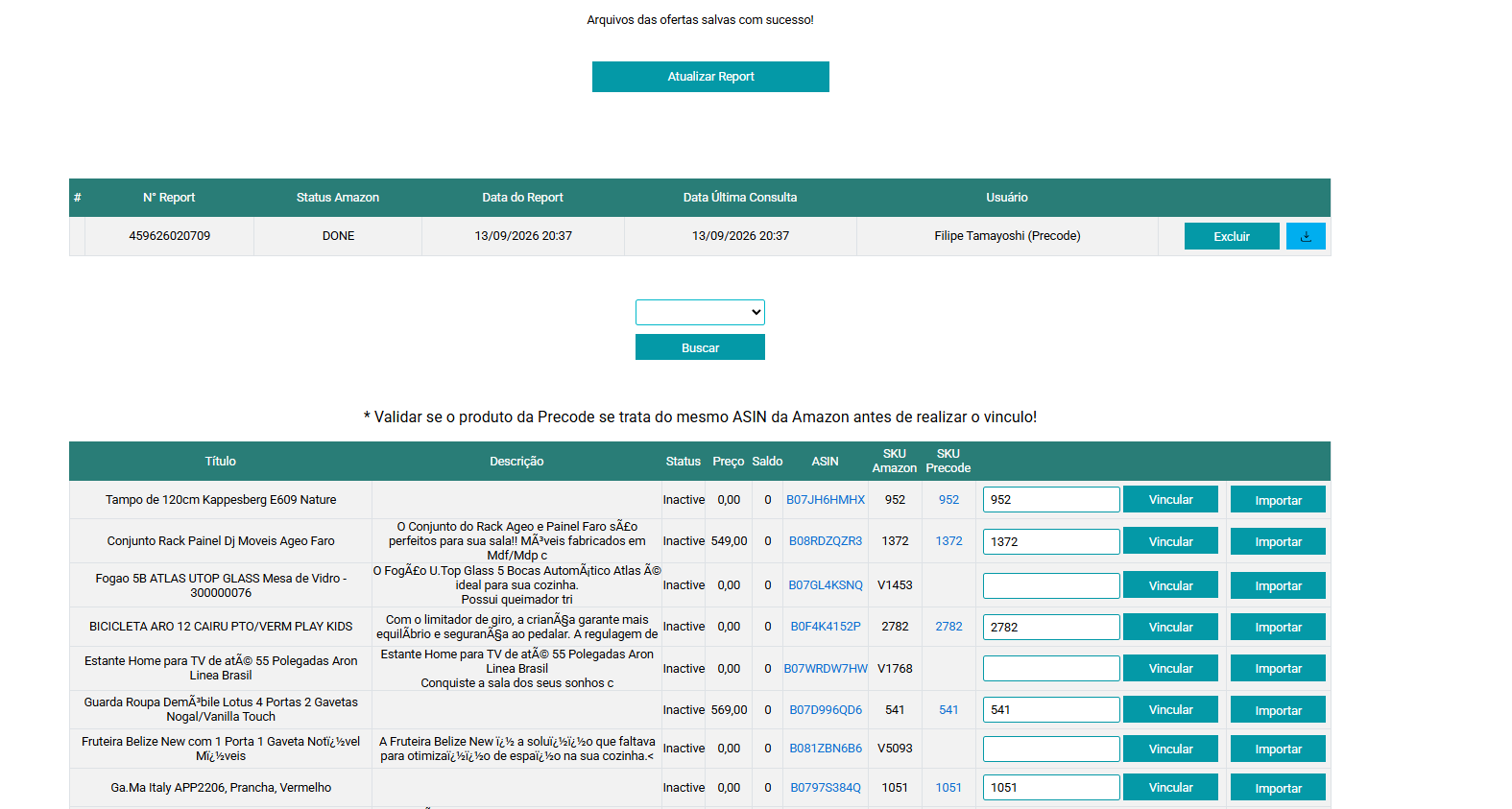Click Vincular for BICICLETA ARO 12 CAIRU
The image size is (1512, 809).
tap(1170, 627)
